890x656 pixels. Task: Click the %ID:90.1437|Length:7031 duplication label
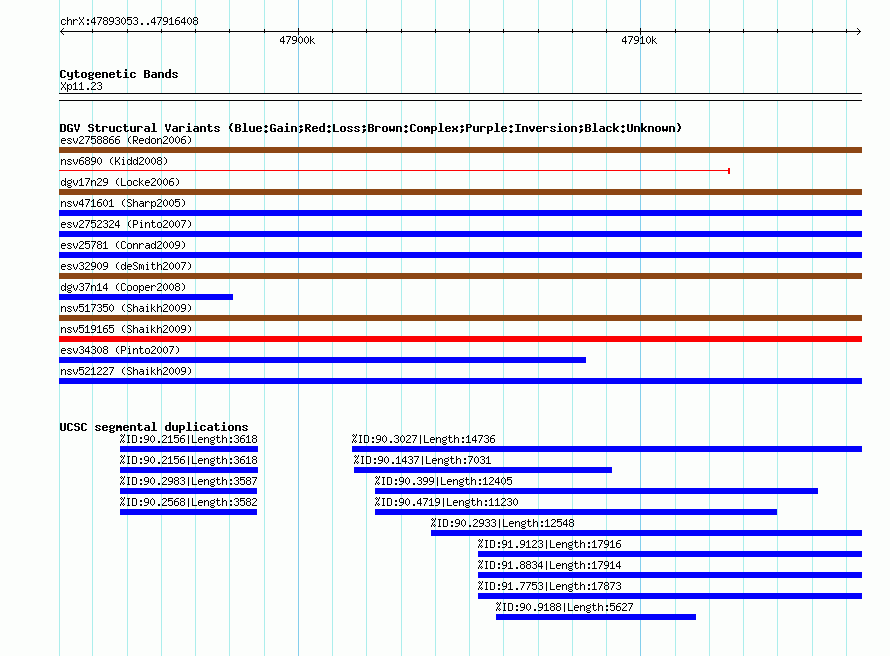point(422,460)
